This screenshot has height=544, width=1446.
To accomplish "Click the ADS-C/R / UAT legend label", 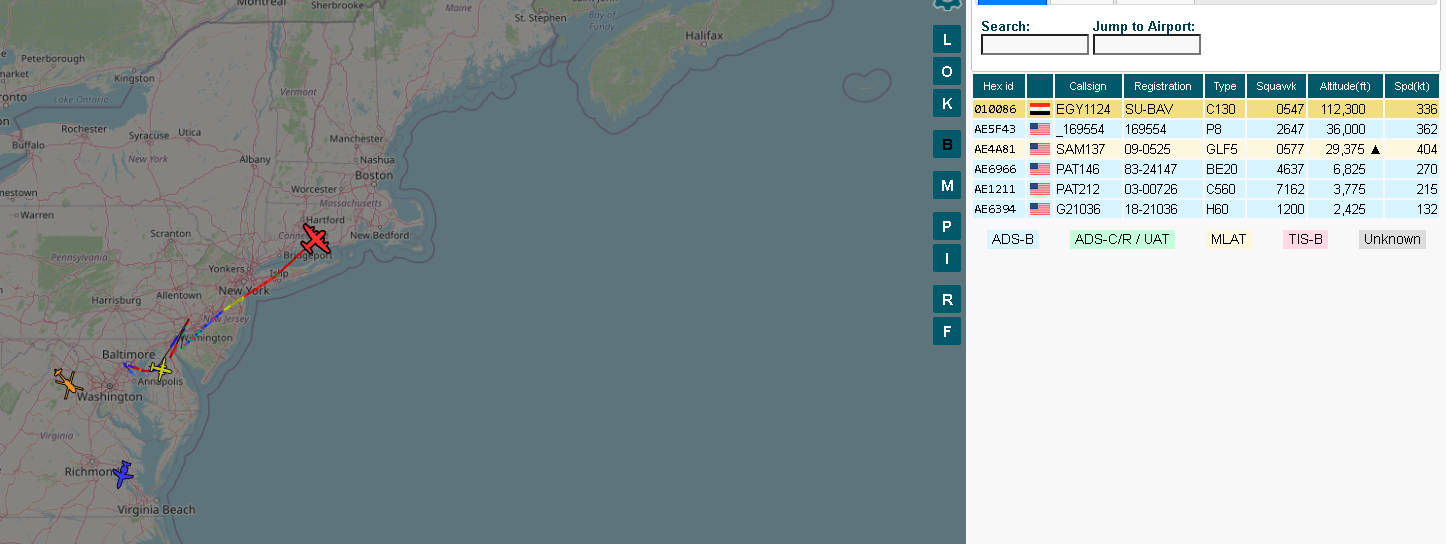I will [x=1122, y=239].
